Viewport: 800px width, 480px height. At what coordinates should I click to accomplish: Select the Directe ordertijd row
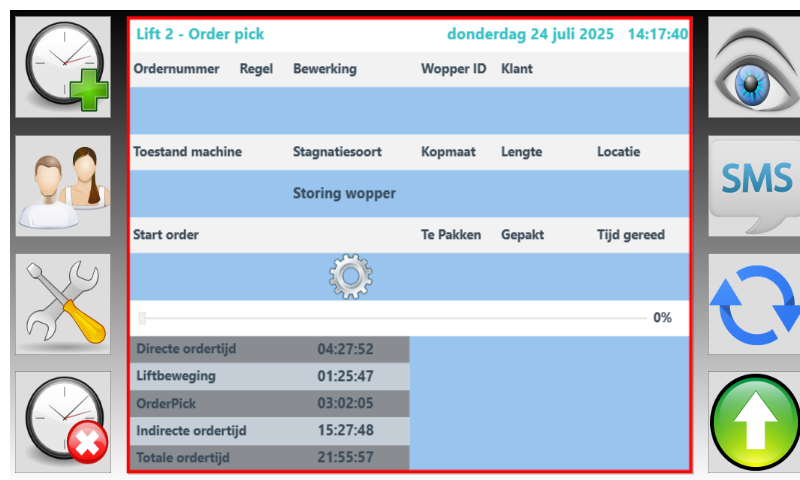point(269,349)
